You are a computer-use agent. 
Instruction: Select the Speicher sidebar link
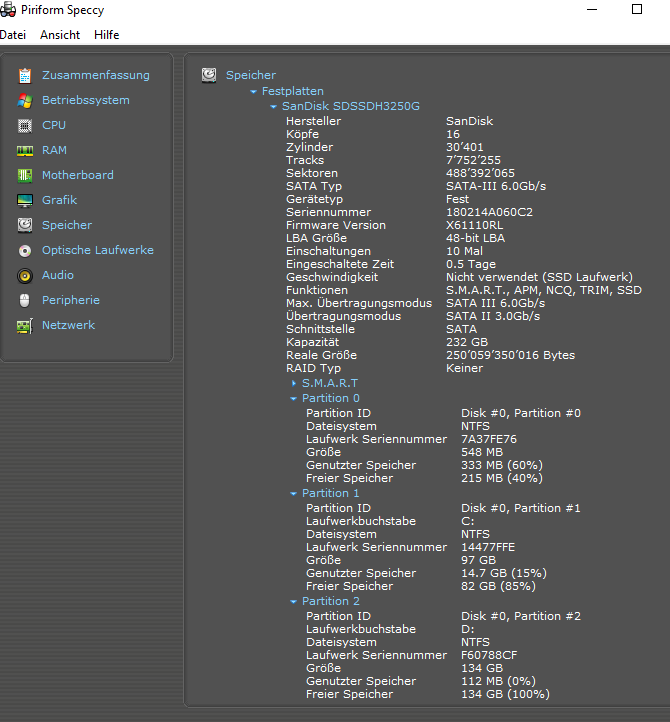coord(67,225)
